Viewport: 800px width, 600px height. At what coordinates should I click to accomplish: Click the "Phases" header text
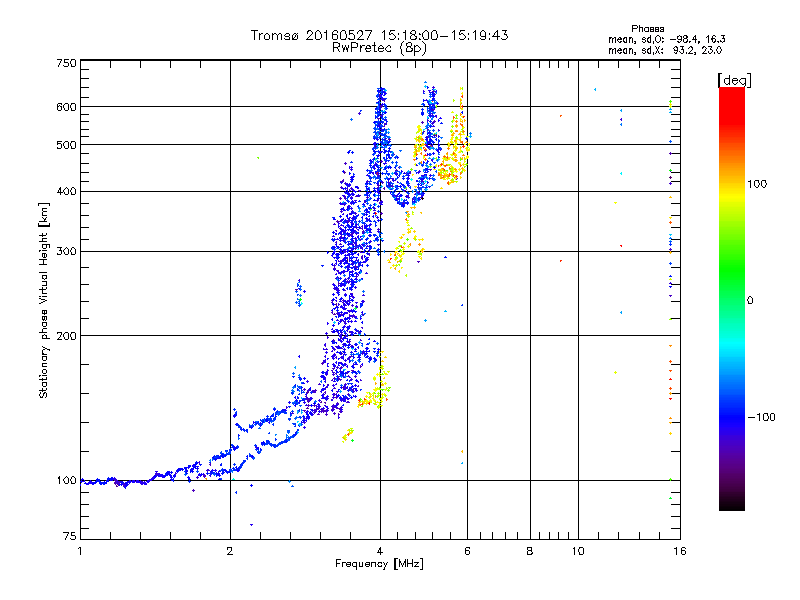[x=647, y=29]
